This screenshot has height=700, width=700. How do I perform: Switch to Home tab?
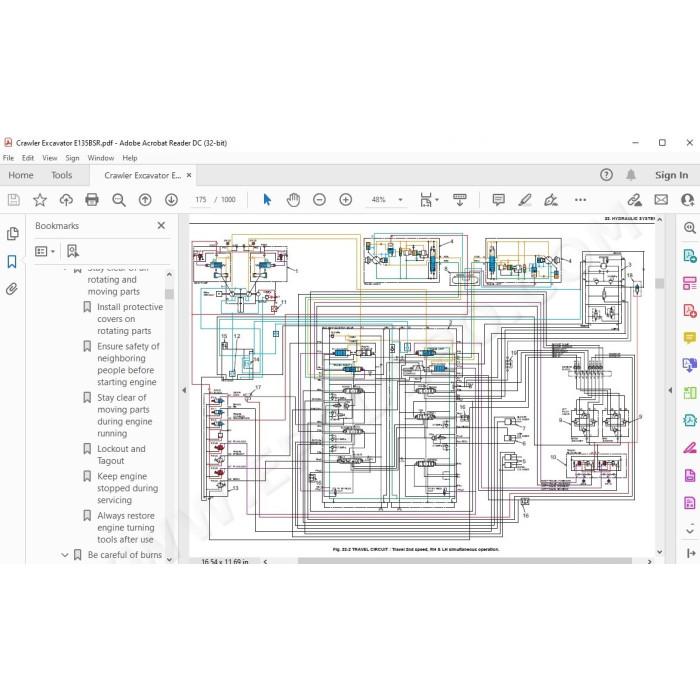21,175
